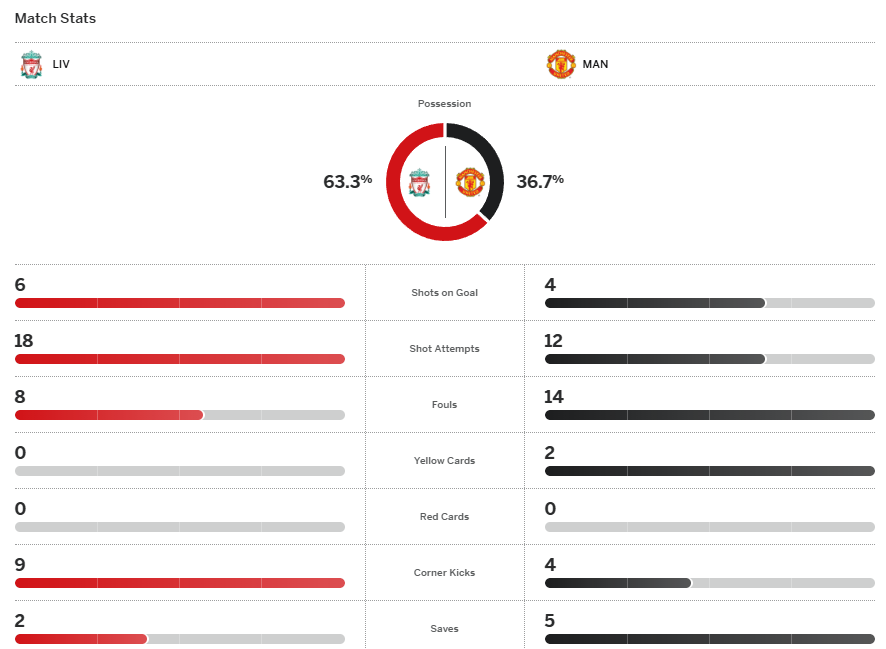
Task: Click the Red Cards stat label
Action: pyautogui.click(x=444, y=517)
